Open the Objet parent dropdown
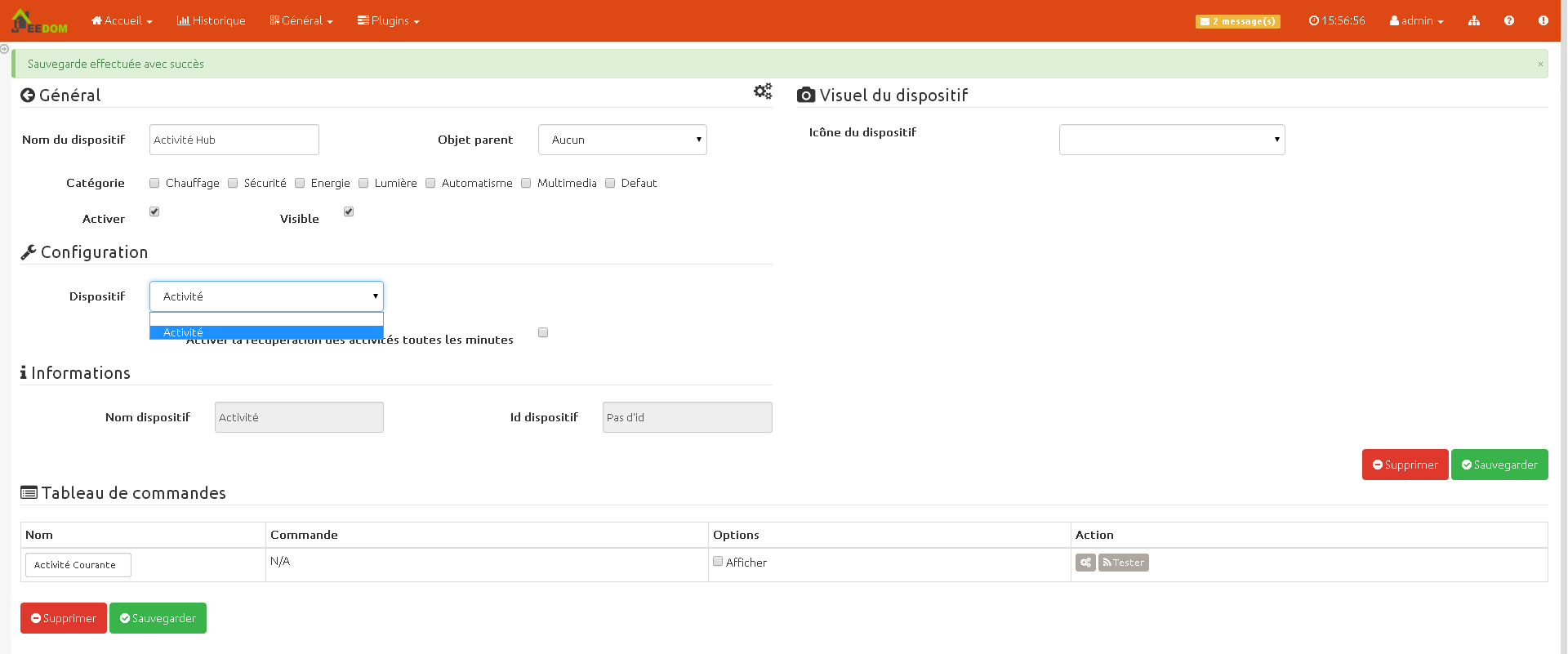Screen dimensions: 1568x654 click(x=622, y=140)
